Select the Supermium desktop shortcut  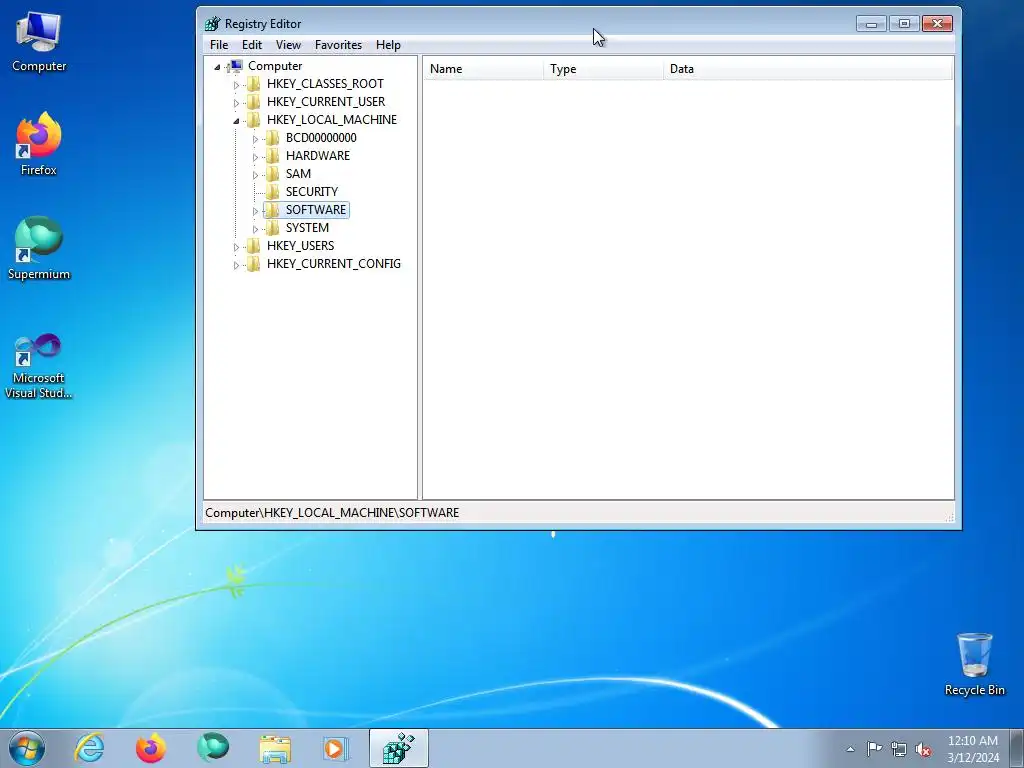point(39,249)
